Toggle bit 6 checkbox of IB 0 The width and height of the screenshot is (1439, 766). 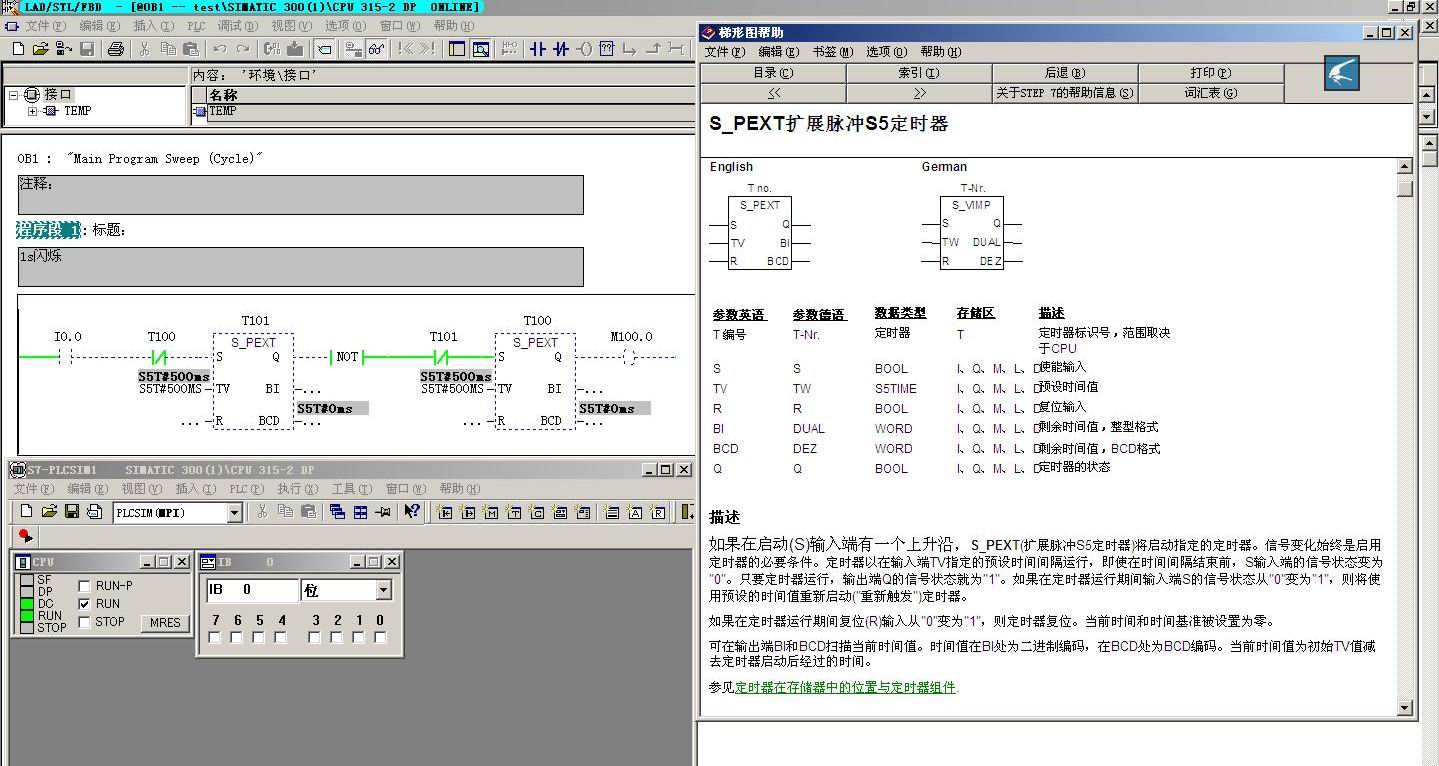pyautogui.click(x=237, y=638)
